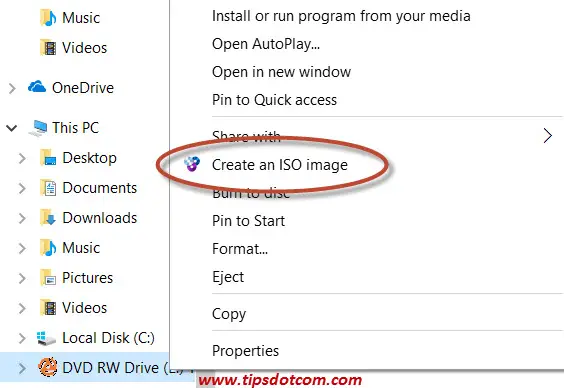This screenshot has height=388, width=564.
Task: Expand the OneDrive tree node
Action: pos(12,88)
